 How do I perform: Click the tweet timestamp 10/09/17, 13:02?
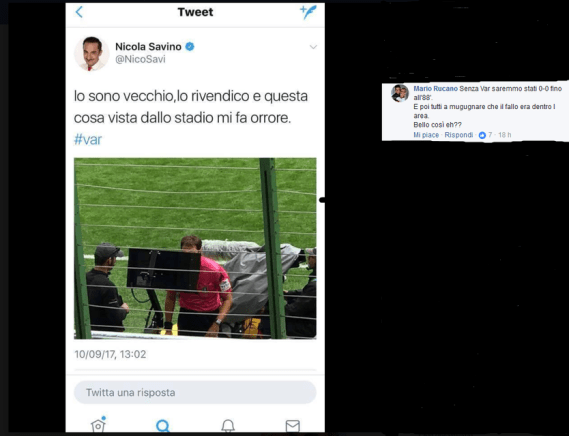coord(110,354)
